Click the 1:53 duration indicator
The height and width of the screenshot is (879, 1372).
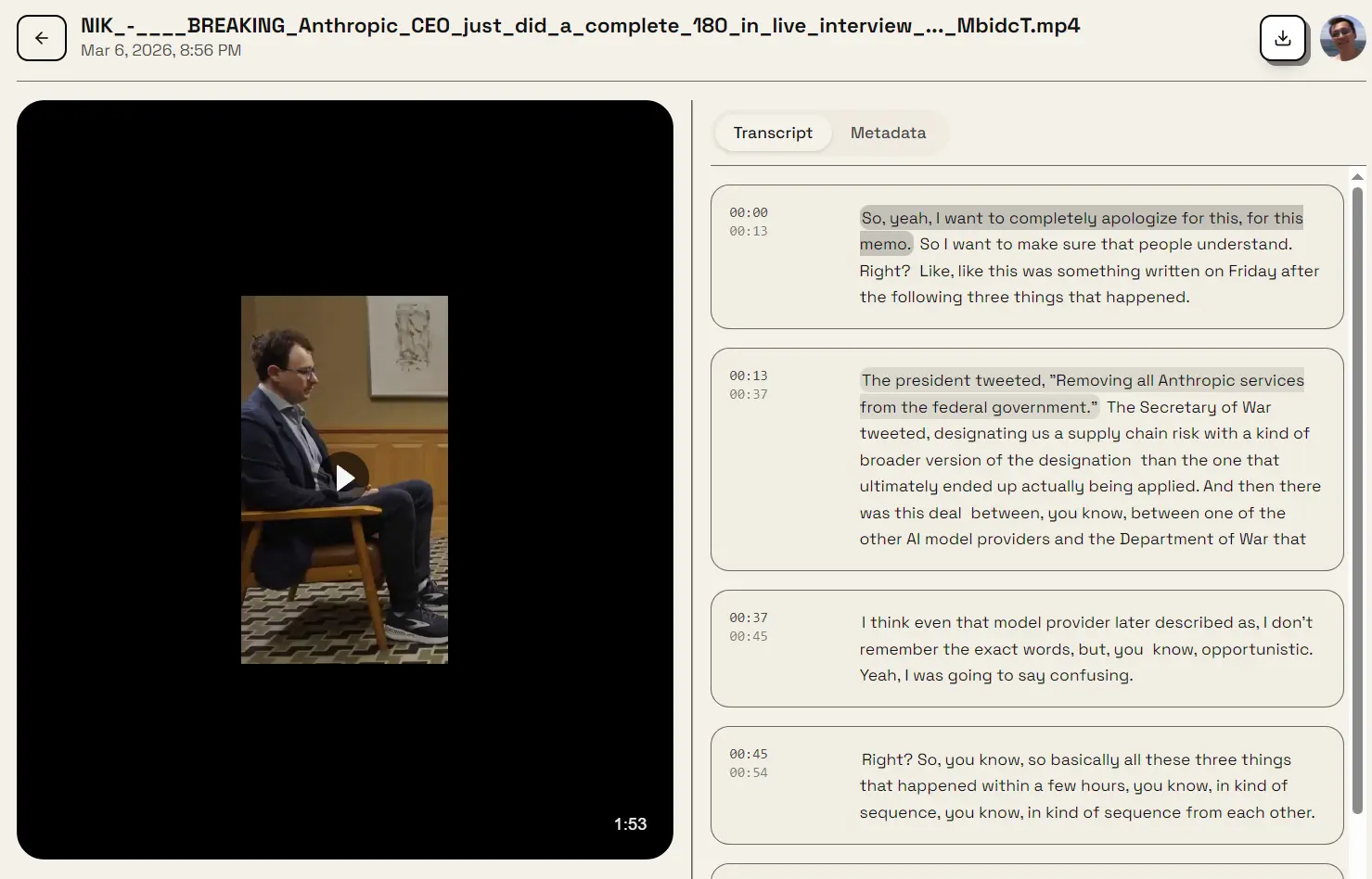630,822
